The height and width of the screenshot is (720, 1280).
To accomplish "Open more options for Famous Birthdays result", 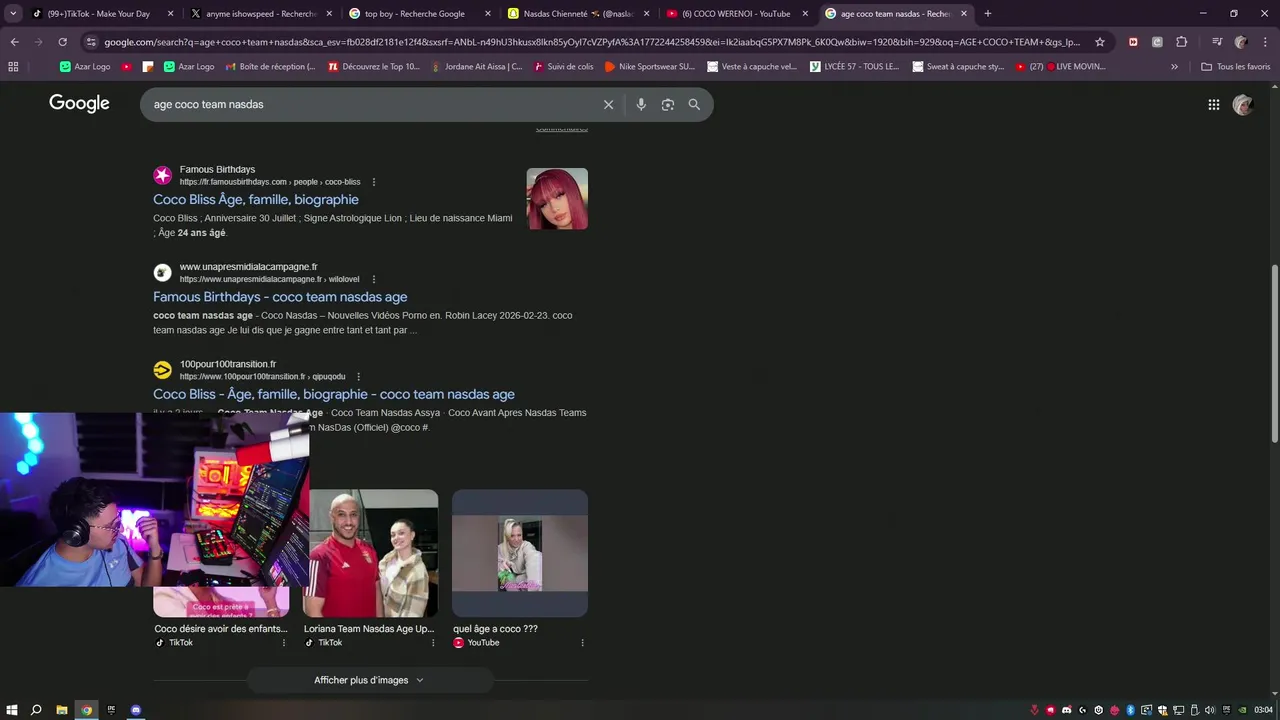I will click(x=374, y=182).
